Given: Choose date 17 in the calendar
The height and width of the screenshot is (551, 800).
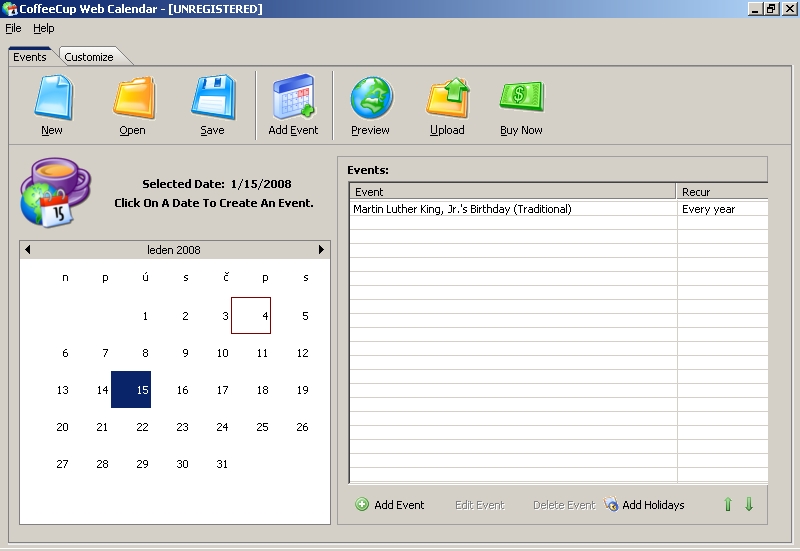Looking at the screenshot, I should click(x=222, y=390).
